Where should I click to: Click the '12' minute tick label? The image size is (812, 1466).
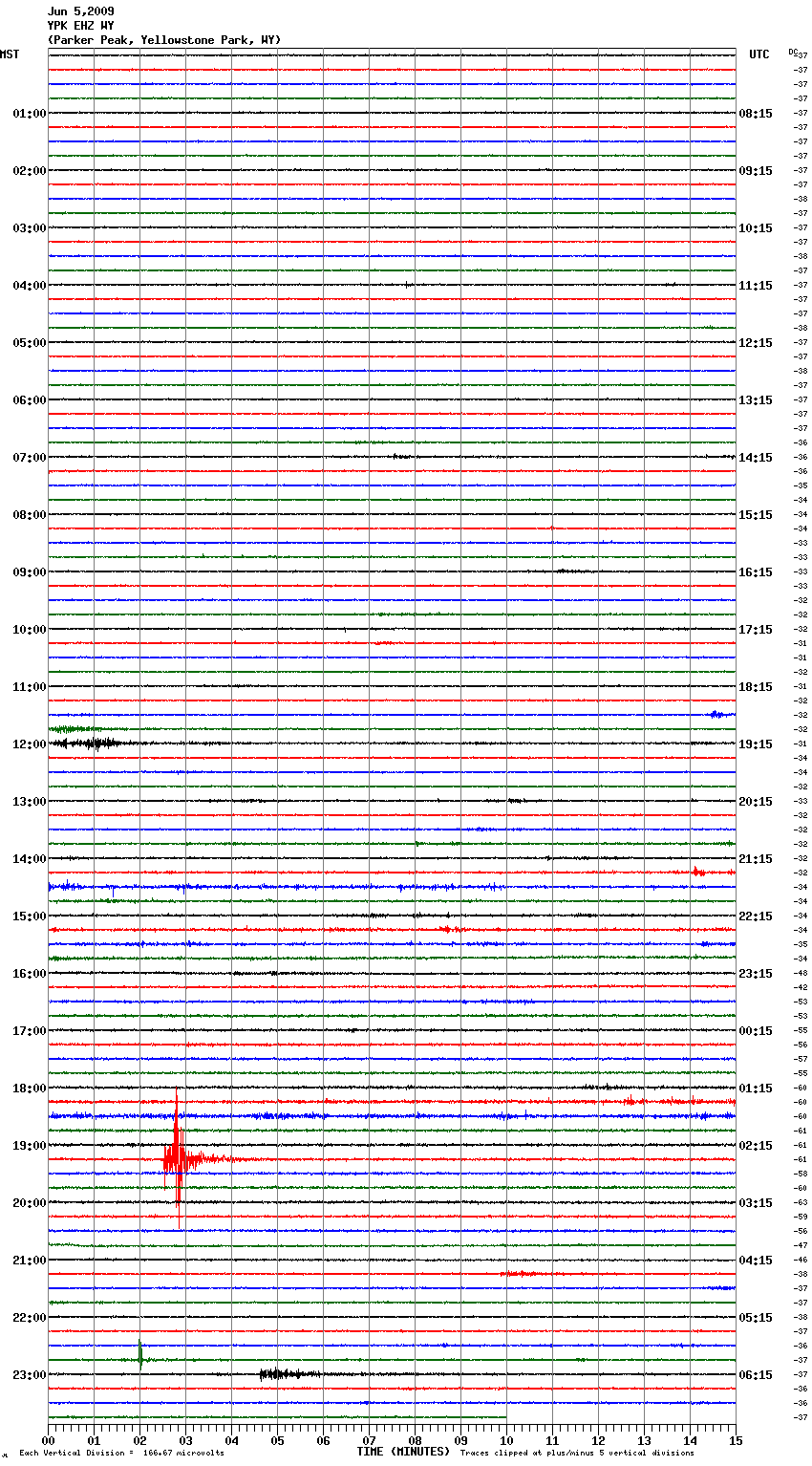click(x=599, y=1440)
